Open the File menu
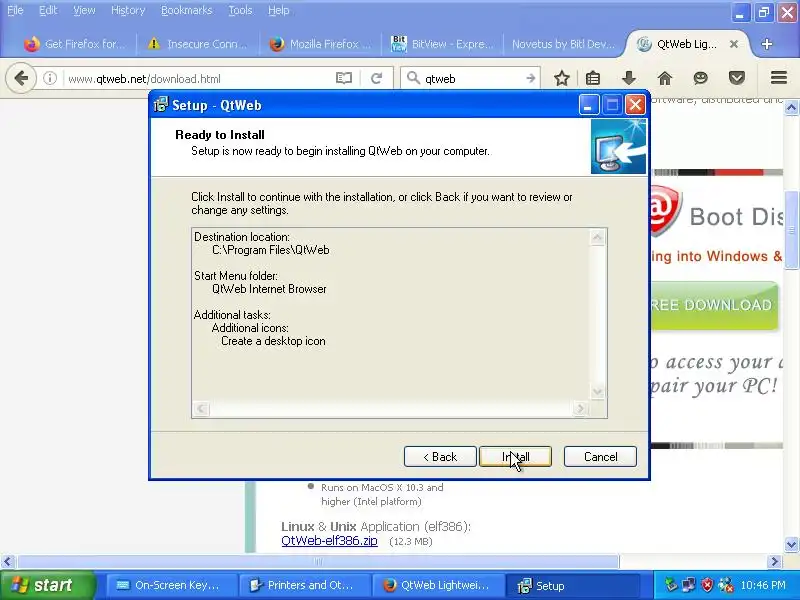Viewport: 800px width, 600px height. (15, 10)
